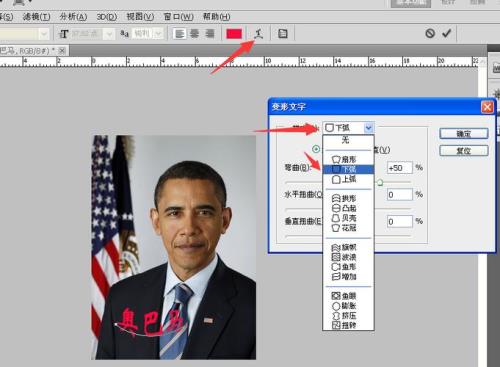This screenshot has height=367, width=500.
Task: Select 上弧 warp style
Action: (x=348, y=179)
